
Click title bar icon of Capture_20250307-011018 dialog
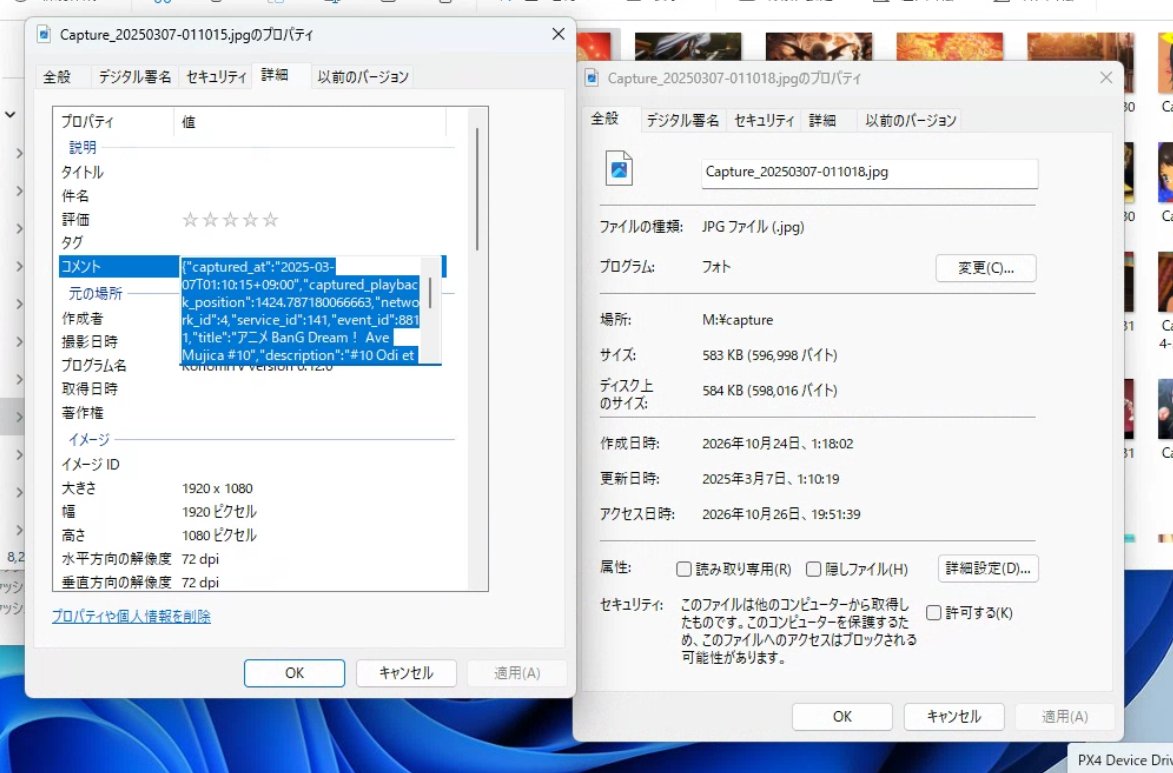pos(592,78)
